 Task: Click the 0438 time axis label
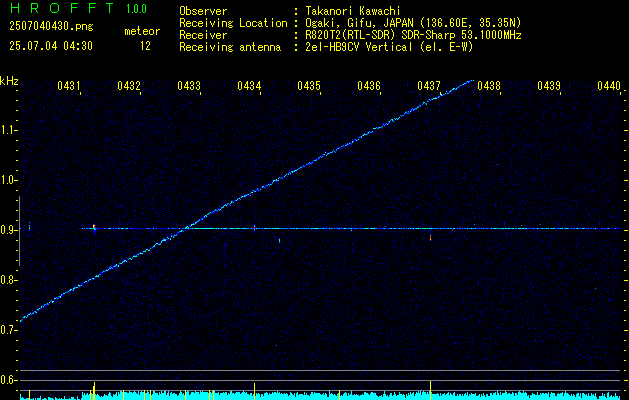point(489,85)
